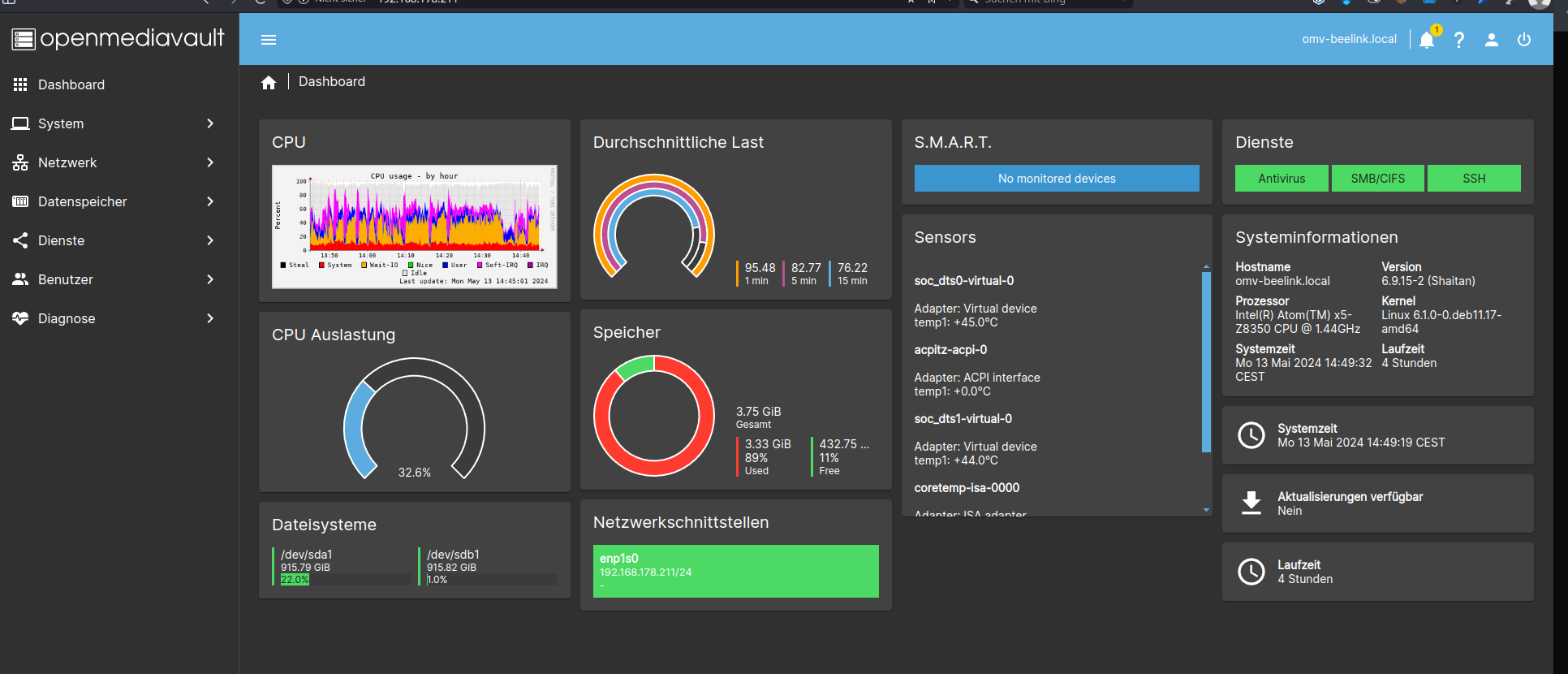The image size is (1568, 674).
Task: Open Dashboard in the sidebar
Action: [119, 84]
